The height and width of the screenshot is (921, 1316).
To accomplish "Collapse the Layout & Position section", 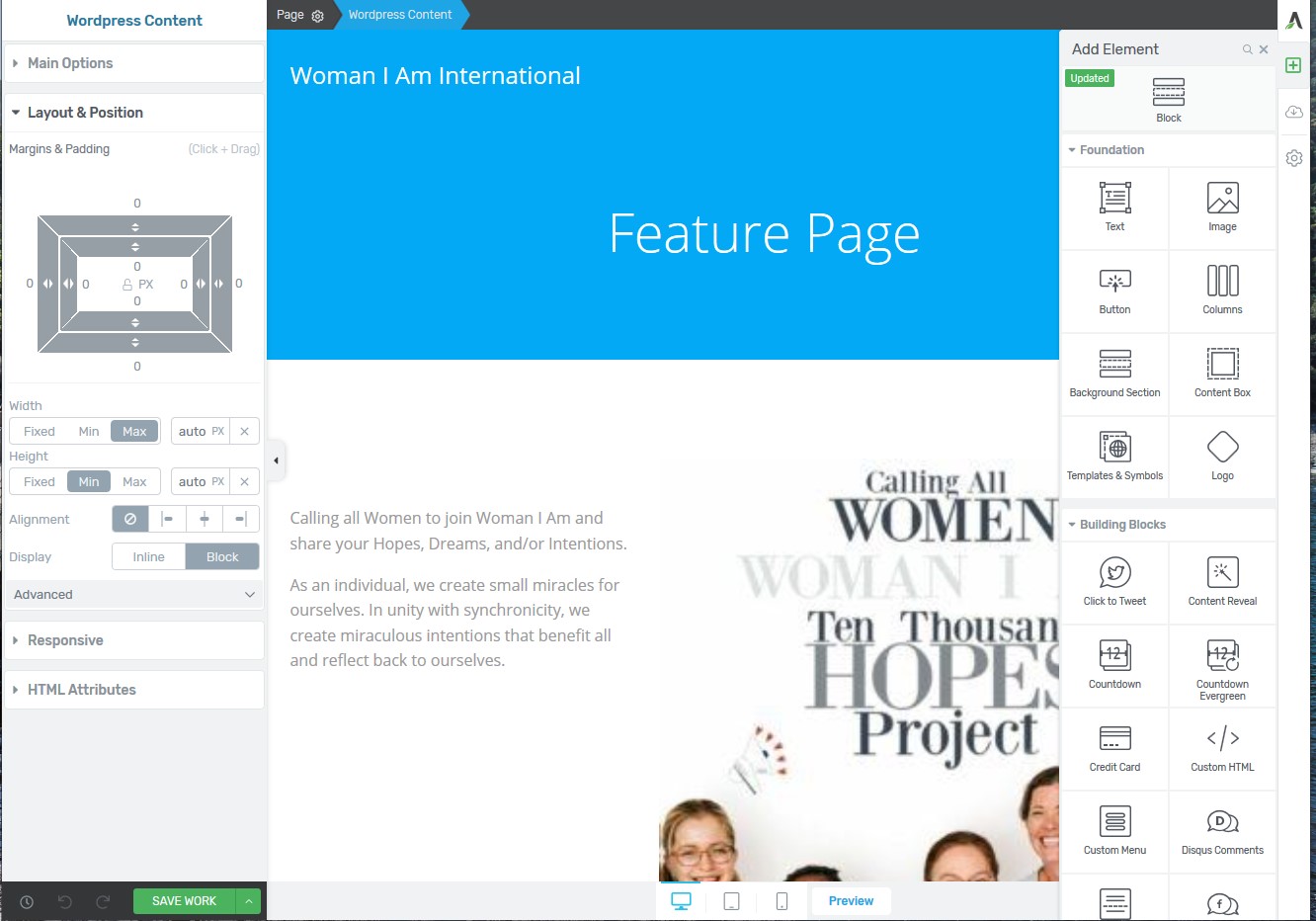I will tap(134, 113).
